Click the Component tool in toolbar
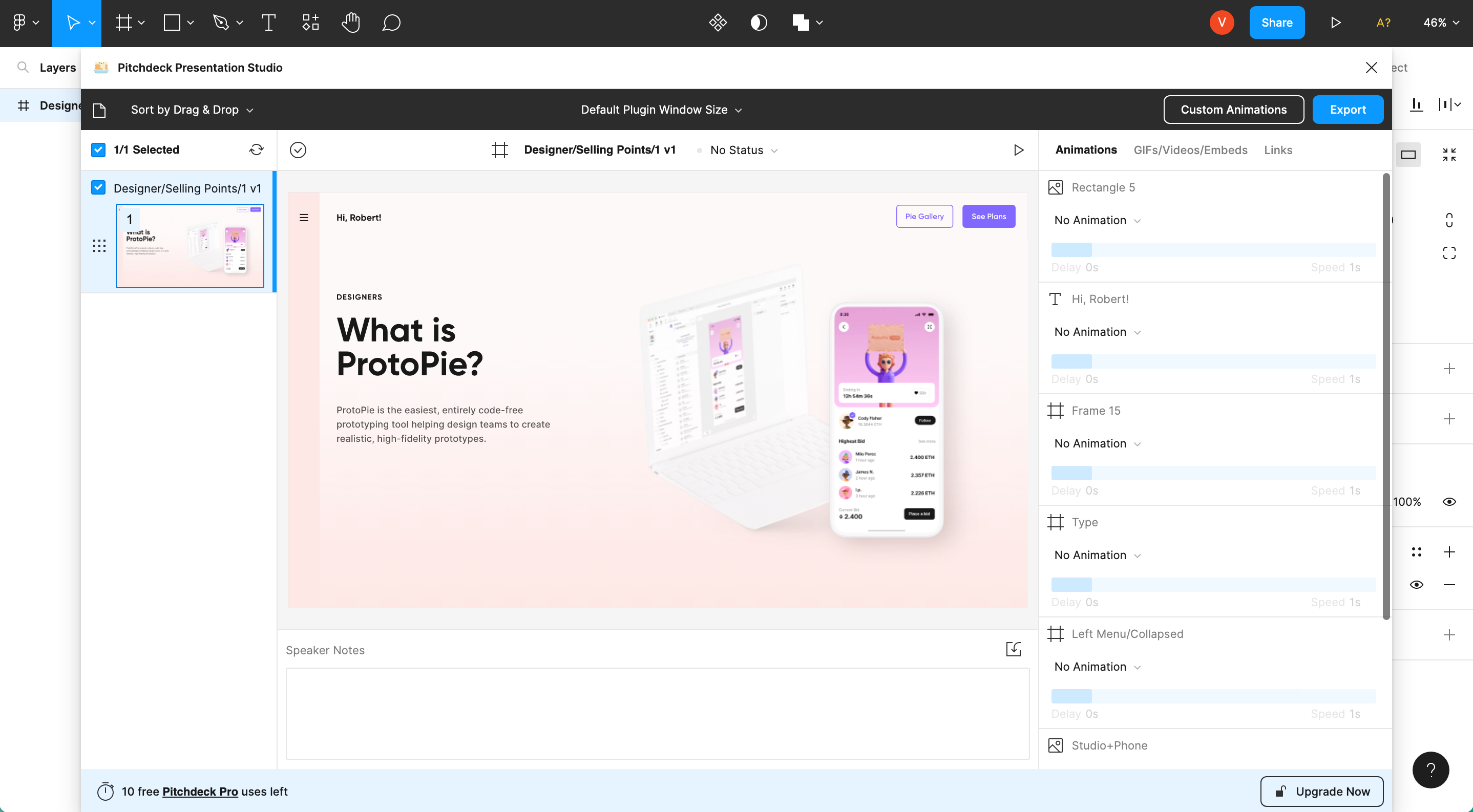Screen dimensions: 1473x812 pos(309,23)
